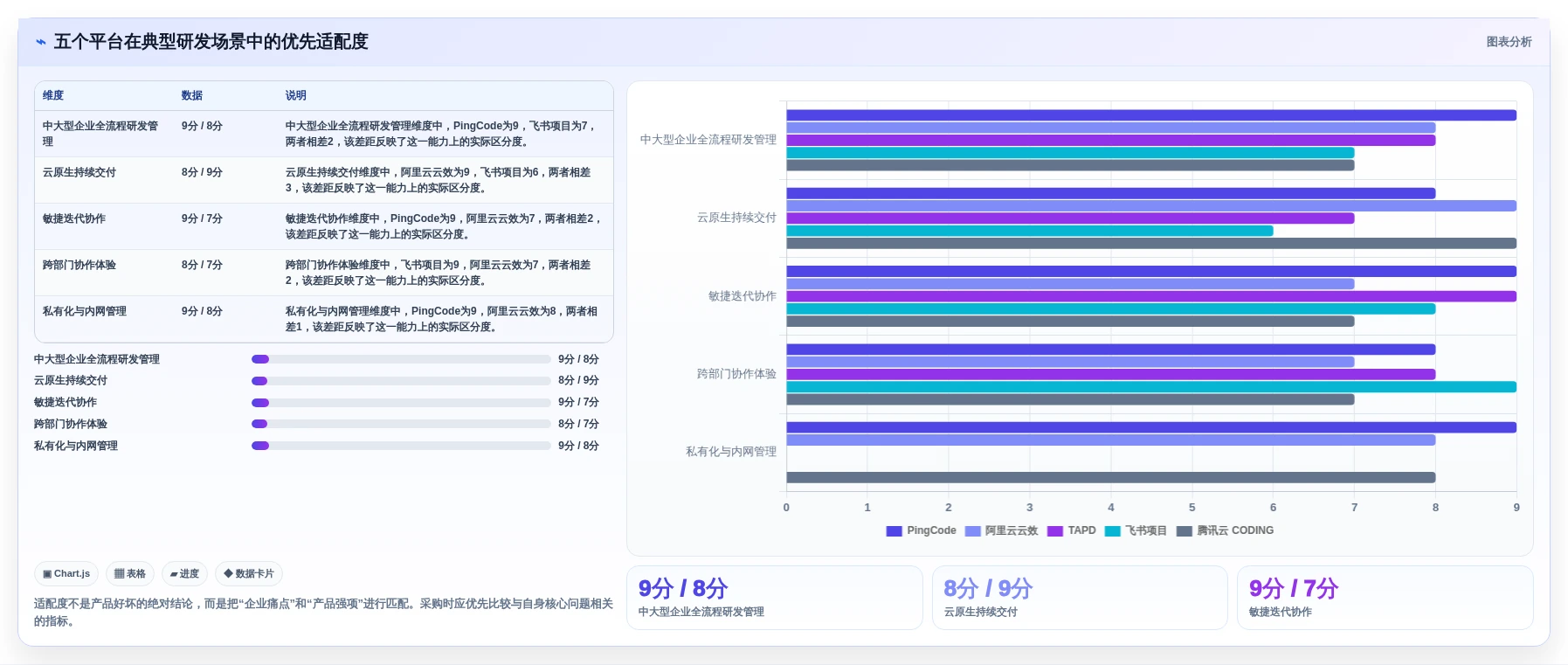Toggle the TAPD legend swatch
Image resolution: width=1568 pixels, height=665 pixels.
[x=1054, y=531]
